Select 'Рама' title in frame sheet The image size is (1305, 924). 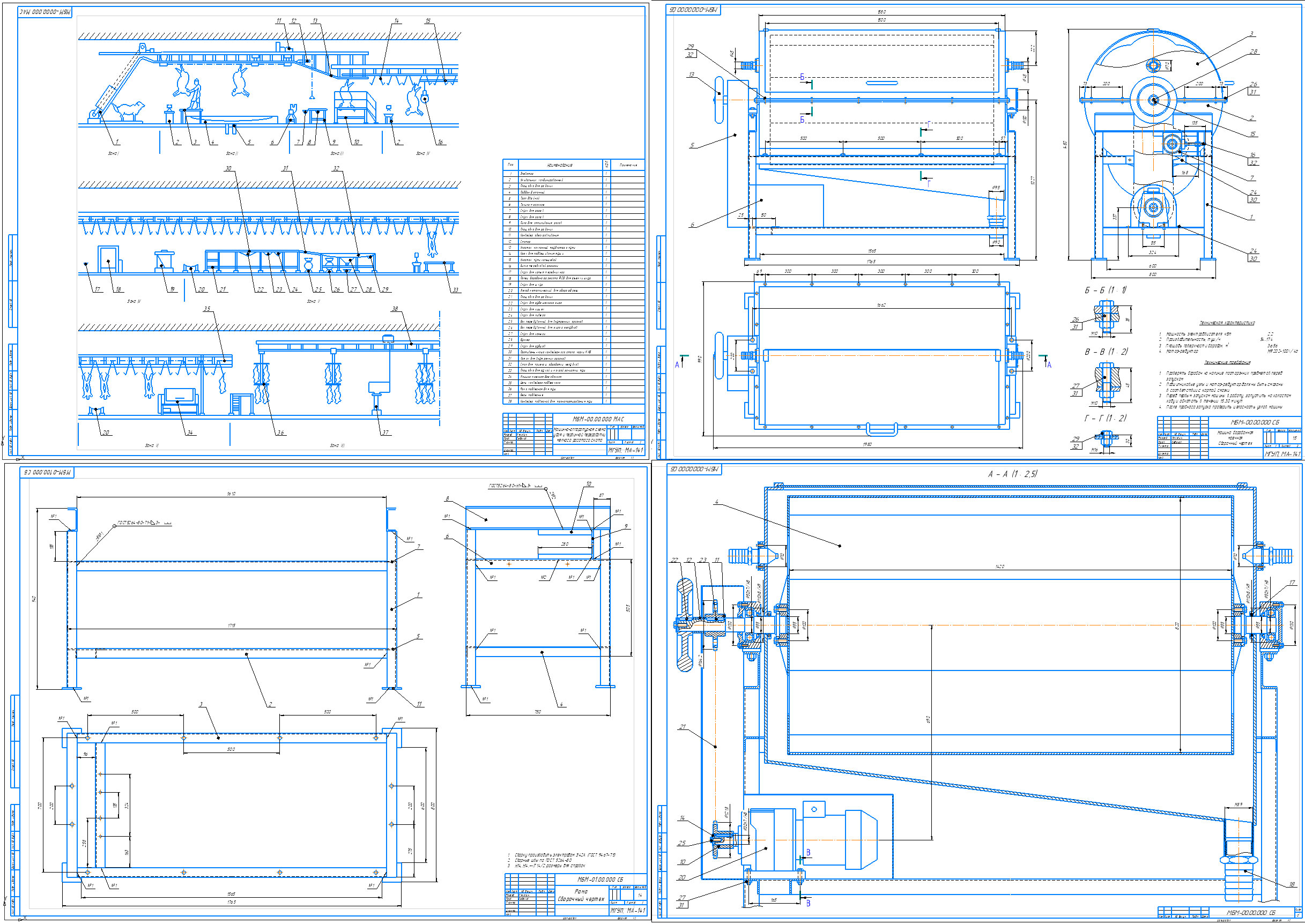(x=581, y=891)
